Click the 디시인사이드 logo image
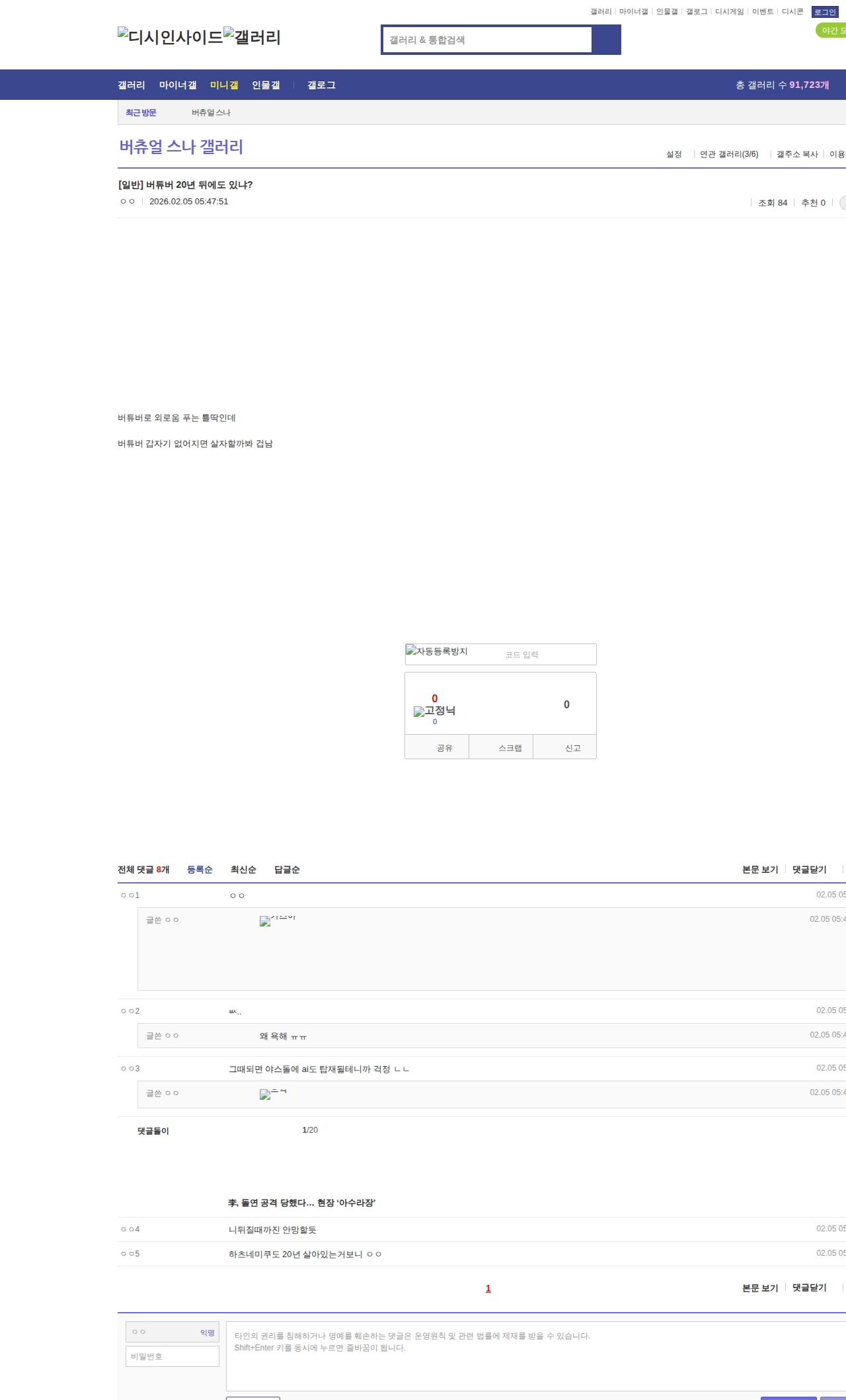The image size is (846, 1400). (x=171, y=36)
